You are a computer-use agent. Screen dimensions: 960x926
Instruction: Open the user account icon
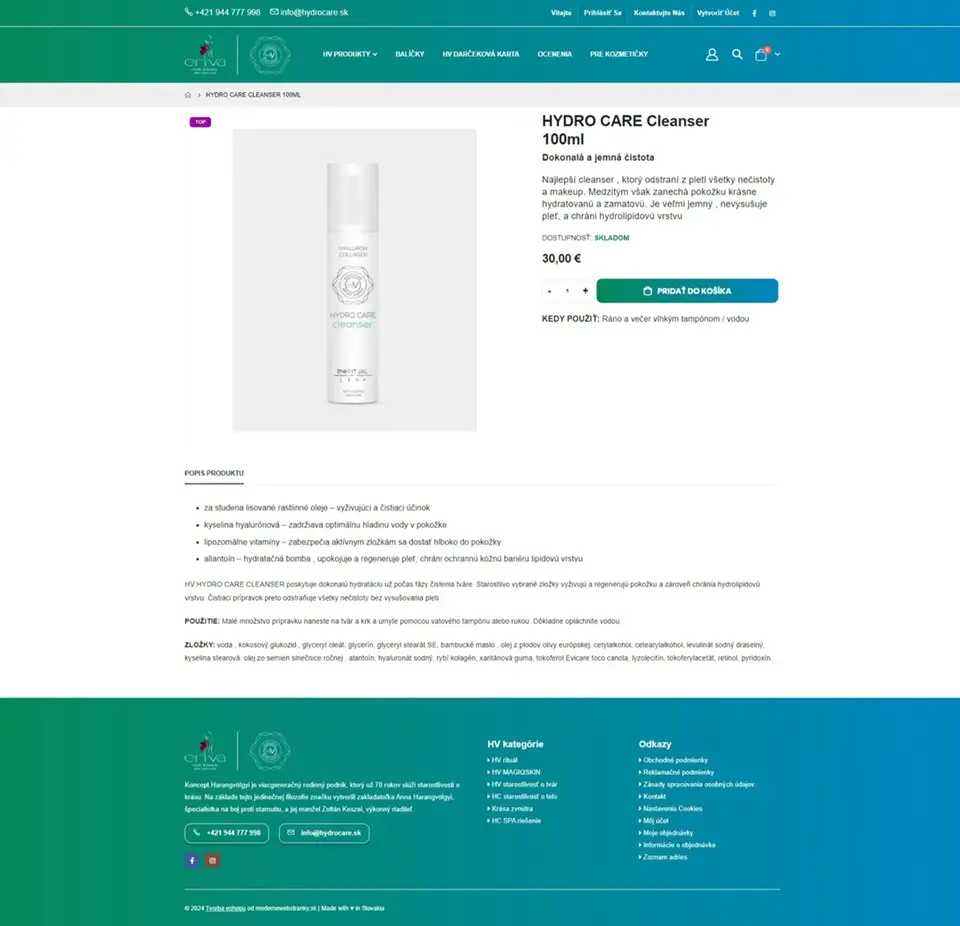pos(711,55)
